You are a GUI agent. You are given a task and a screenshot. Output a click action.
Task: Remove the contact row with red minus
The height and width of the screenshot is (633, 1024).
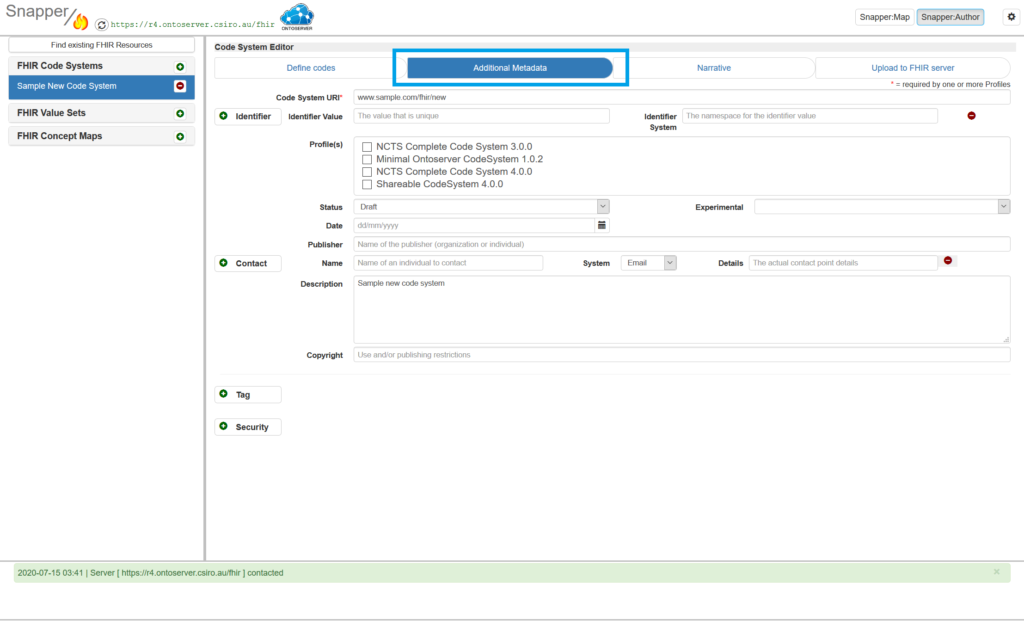(x=948, y=262)
